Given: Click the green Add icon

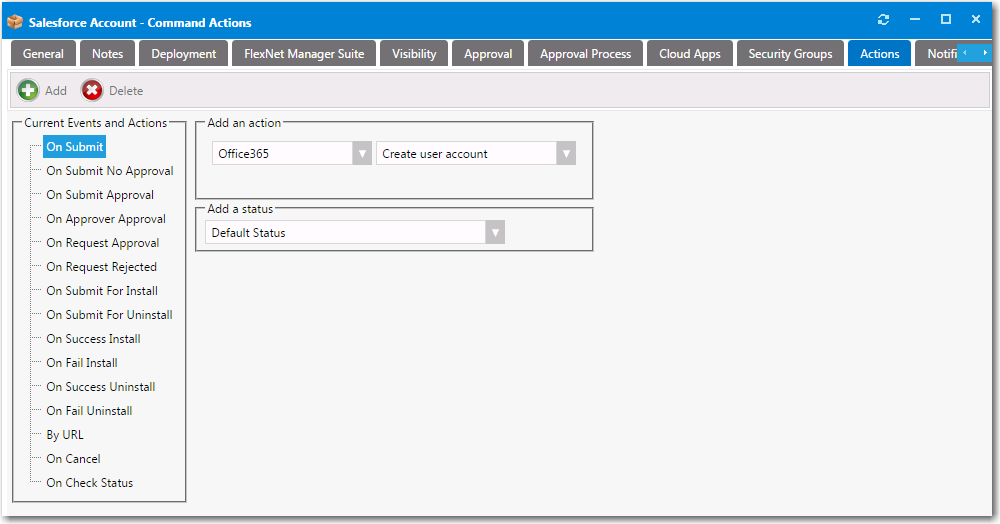Looking at the screenshot, I should (x=28, y=91).
